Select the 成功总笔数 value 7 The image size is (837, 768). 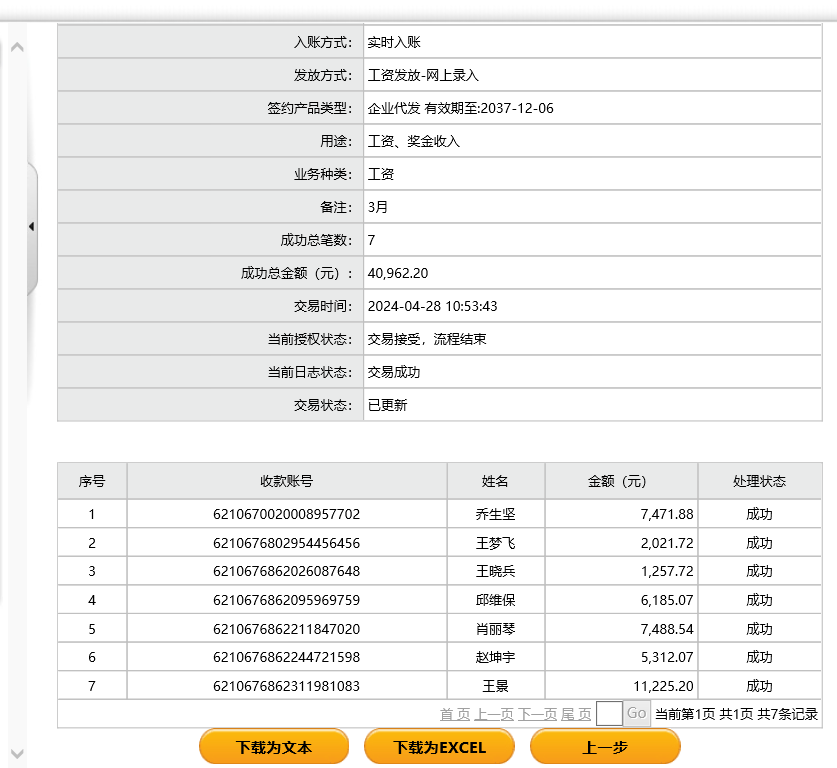(x=372, y=241)
